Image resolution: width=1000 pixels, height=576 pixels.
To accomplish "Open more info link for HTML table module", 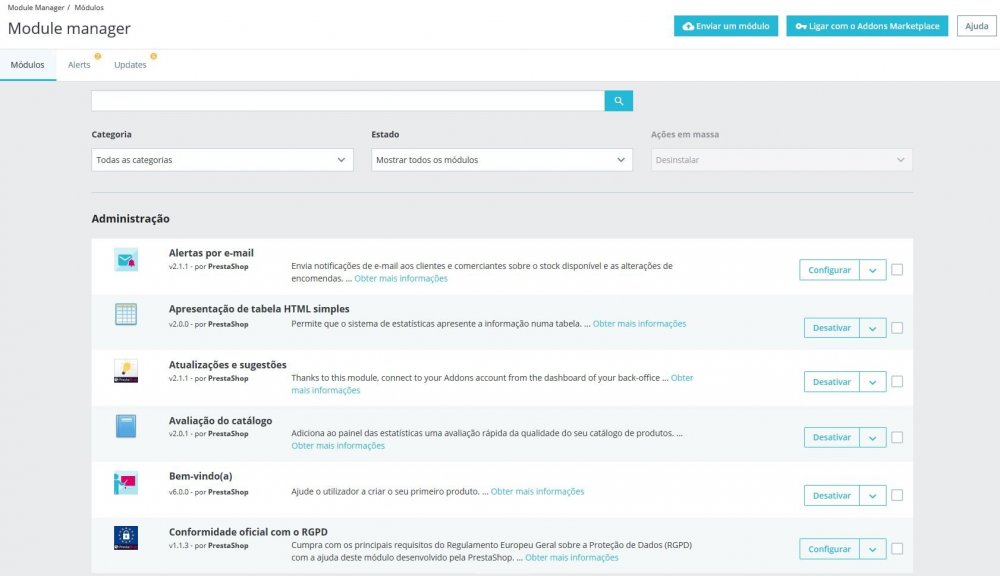I will (x=639, y=323).
